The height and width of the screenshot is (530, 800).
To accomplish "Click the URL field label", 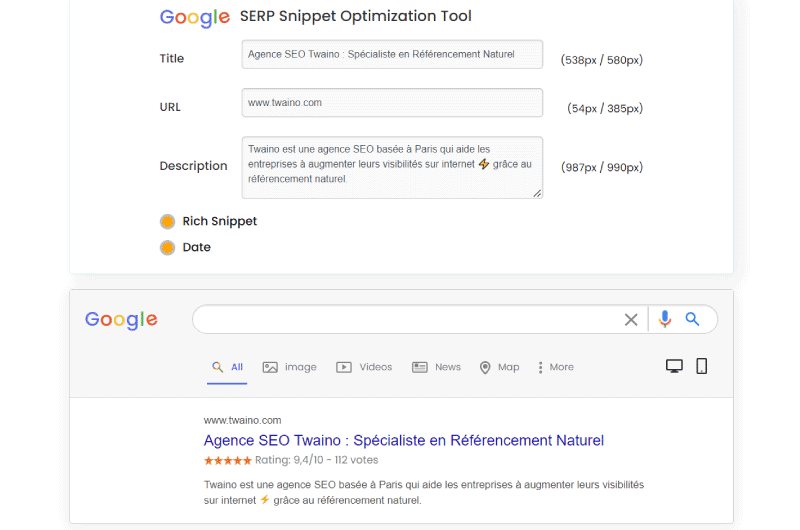I will (170, 107).
